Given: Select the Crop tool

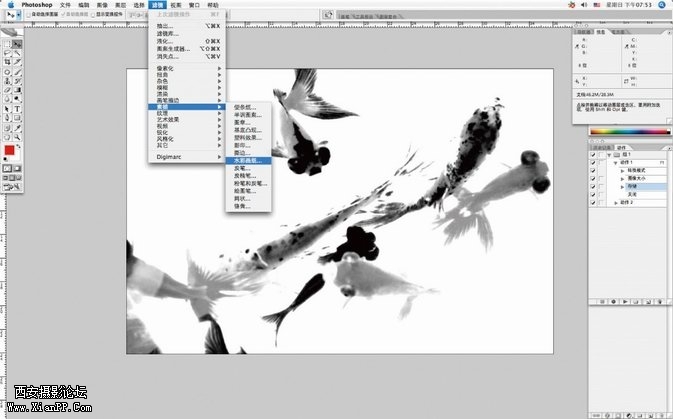Looking at the screenshot, I should point(7,63).
